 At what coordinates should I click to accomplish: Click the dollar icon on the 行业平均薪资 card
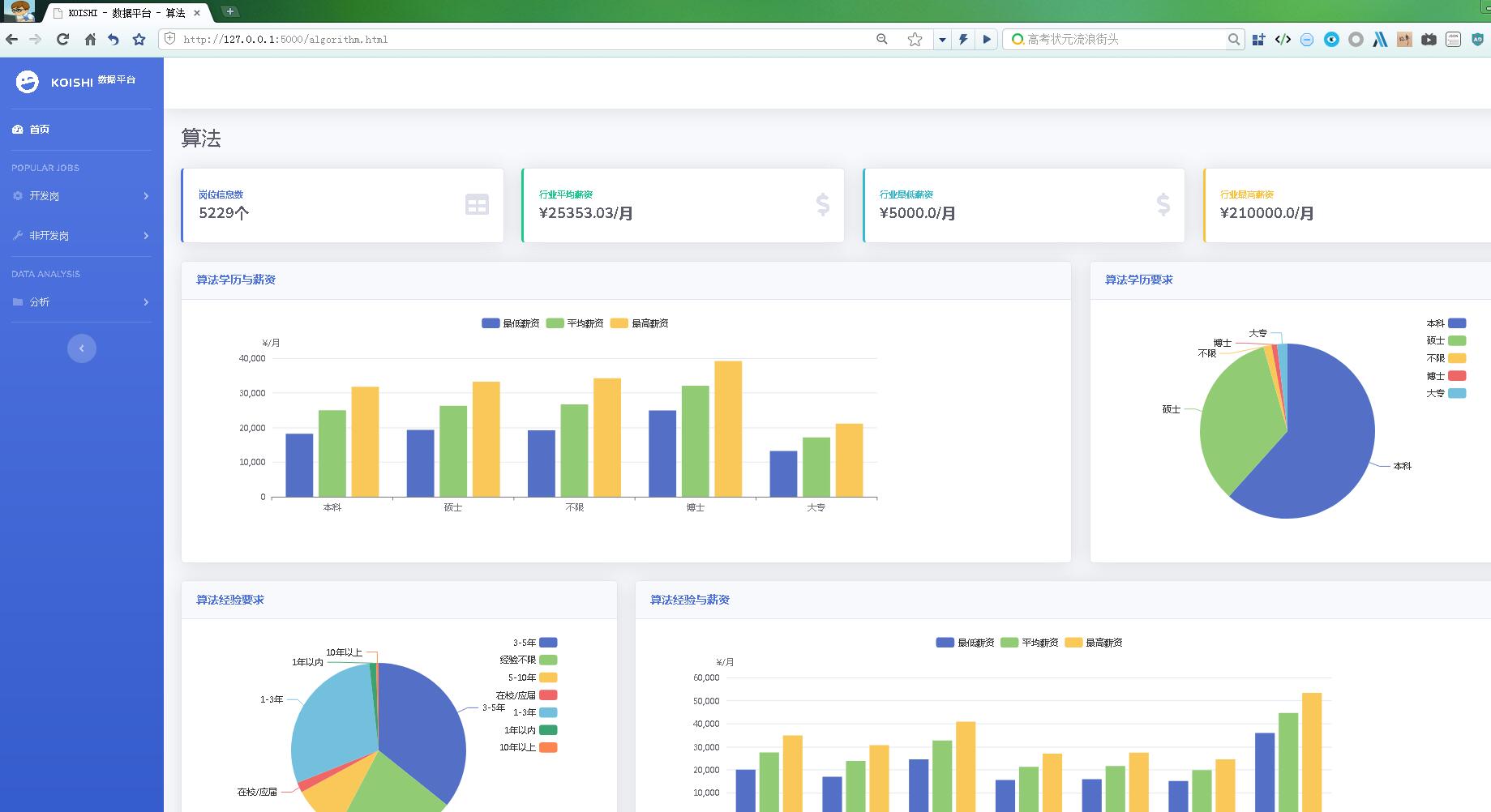pos(822,205)
